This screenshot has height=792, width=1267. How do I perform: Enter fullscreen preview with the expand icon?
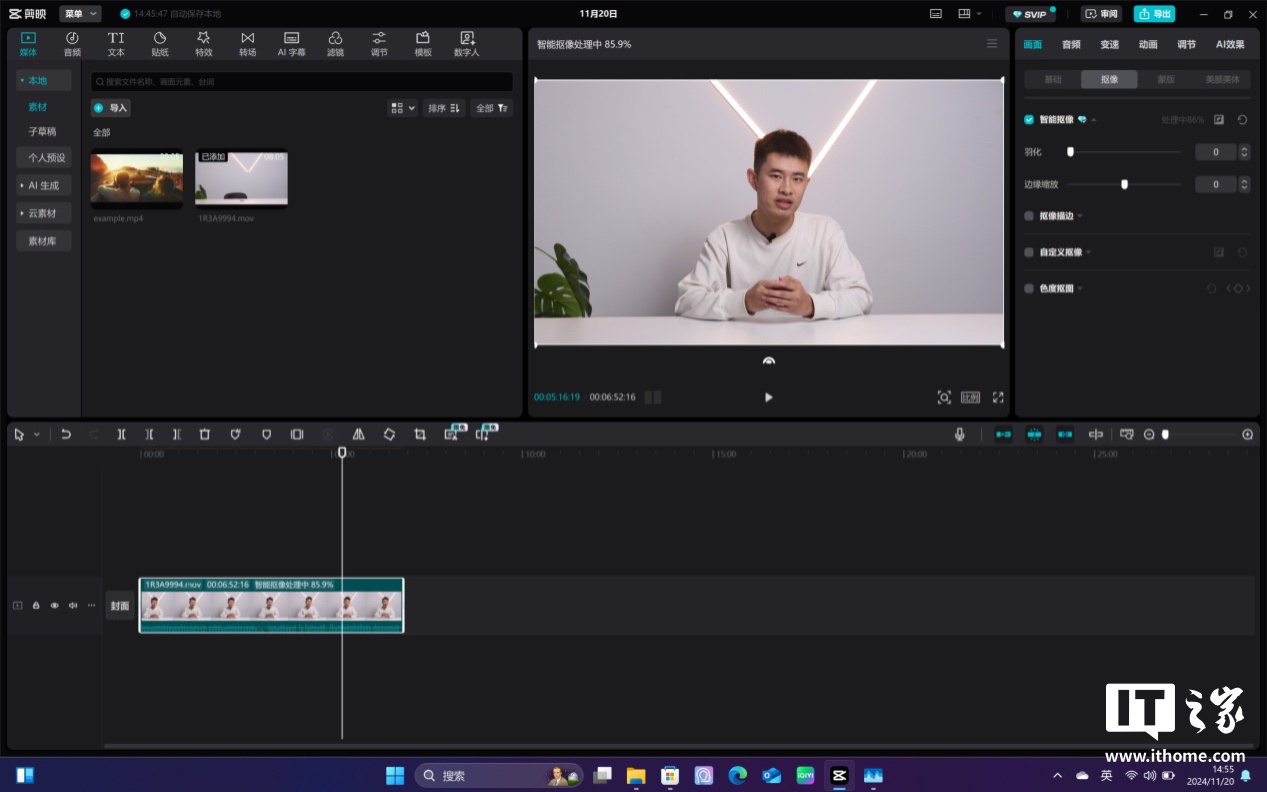(x=998, y=397)
